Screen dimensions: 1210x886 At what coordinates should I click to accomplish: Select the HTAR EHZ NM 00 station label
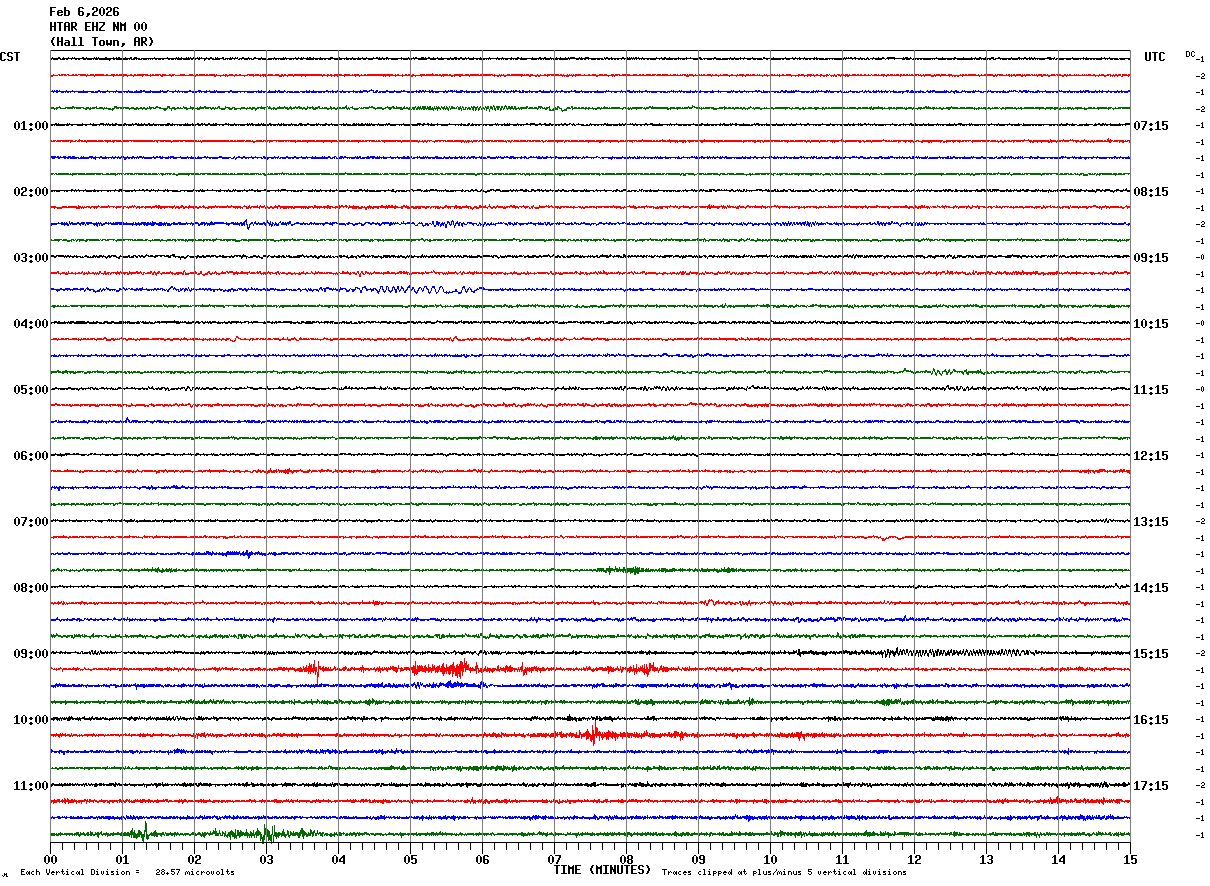pyautogui.click(x=98, y=27)
